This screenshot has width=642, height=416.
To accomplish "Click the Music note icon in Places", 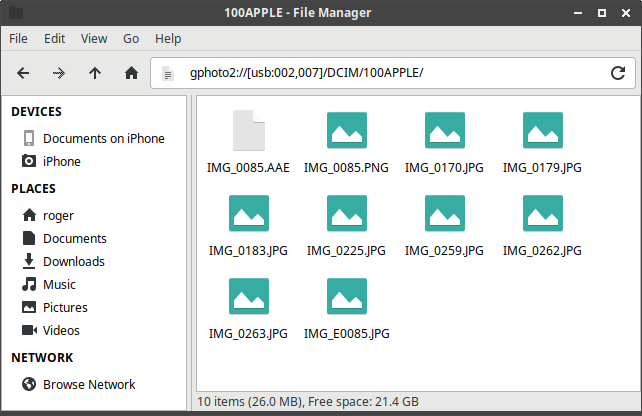I will (29, 284).
